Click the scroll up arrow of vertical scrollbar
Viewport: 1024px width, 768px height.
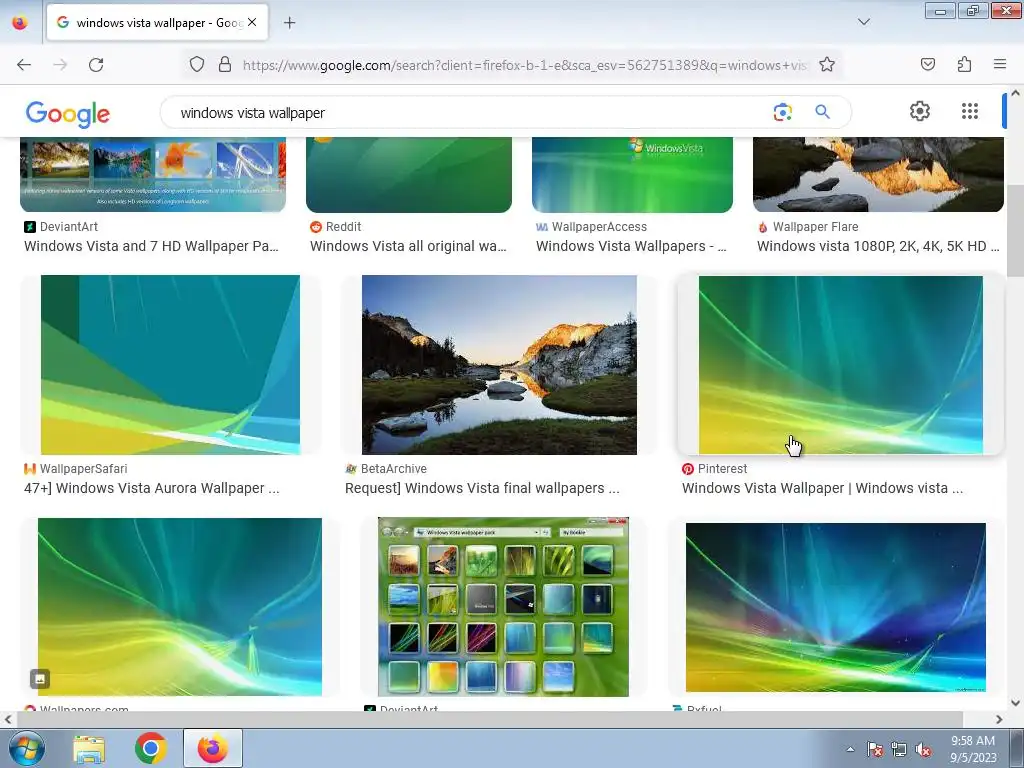(x=1015, y=93)
